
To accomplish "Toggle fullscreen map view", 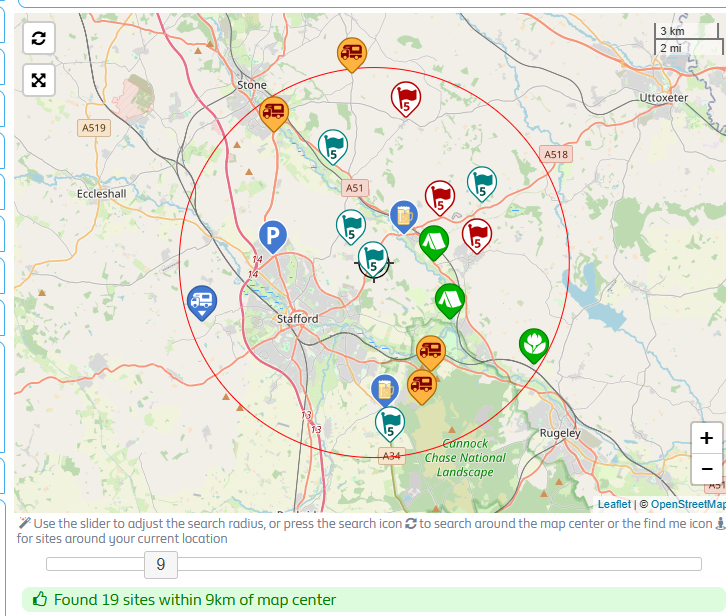I will point(38,80).
